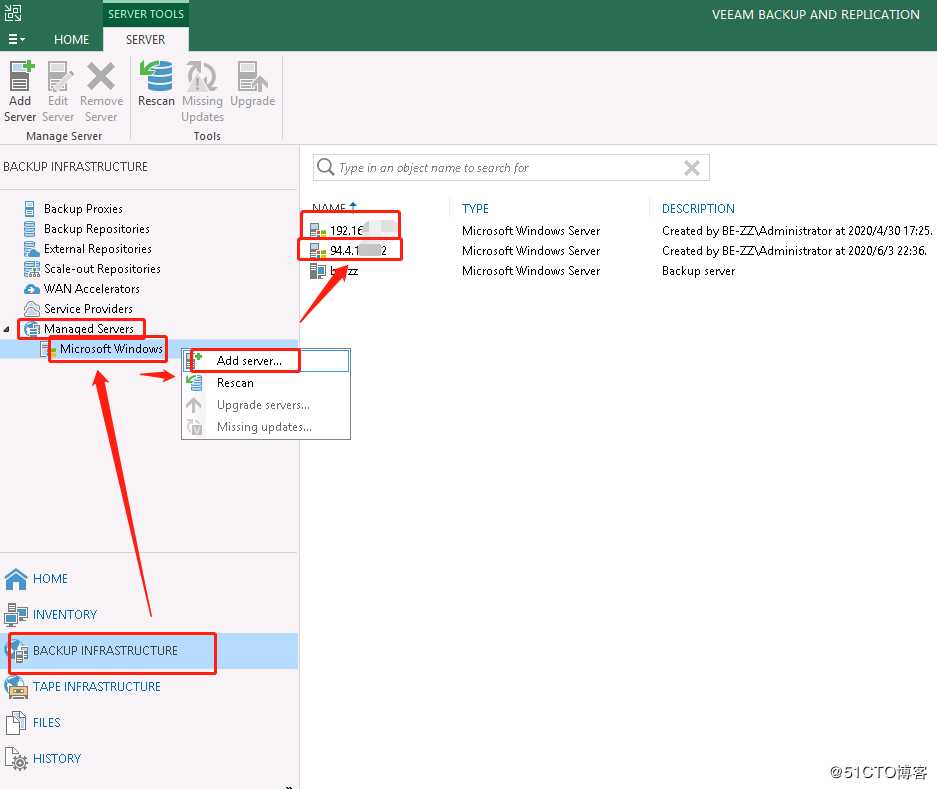
Task: Sort by the TYPE column header
Action: point(475,209)
